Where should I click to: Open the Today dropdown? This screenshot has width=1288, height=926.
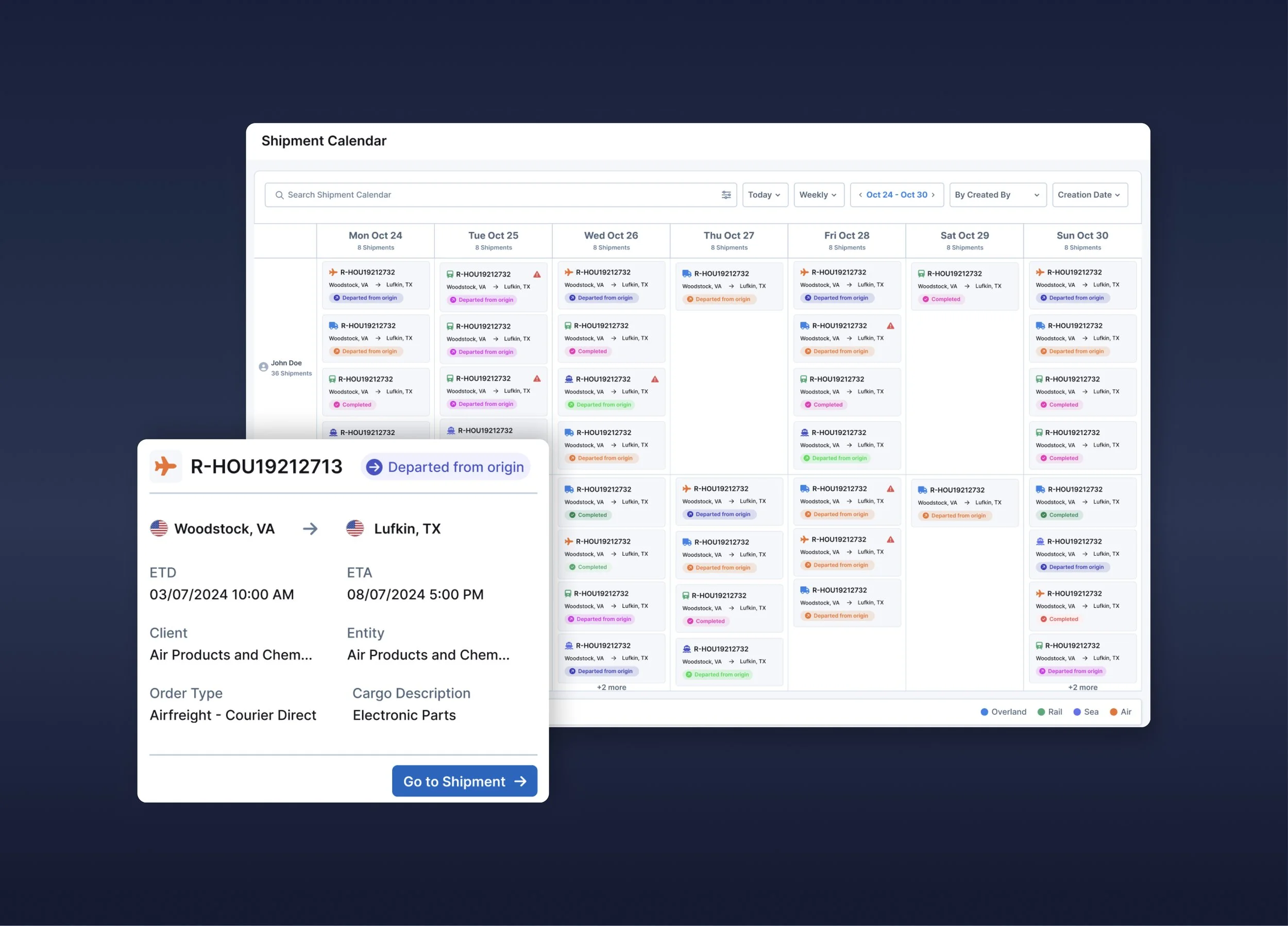(x=765, y=195)
